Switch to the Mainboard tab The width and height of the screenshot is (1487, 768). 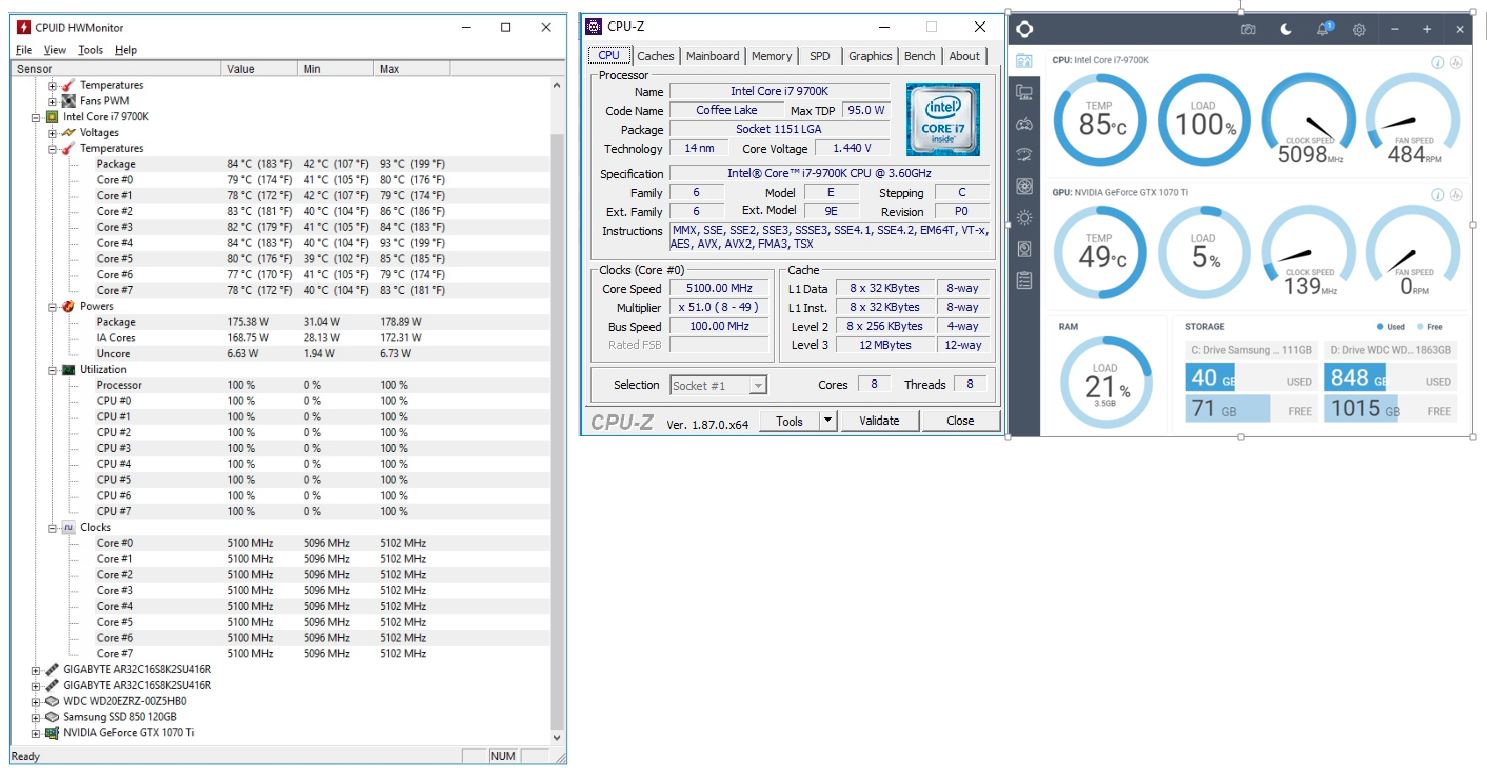click(713, 56)
